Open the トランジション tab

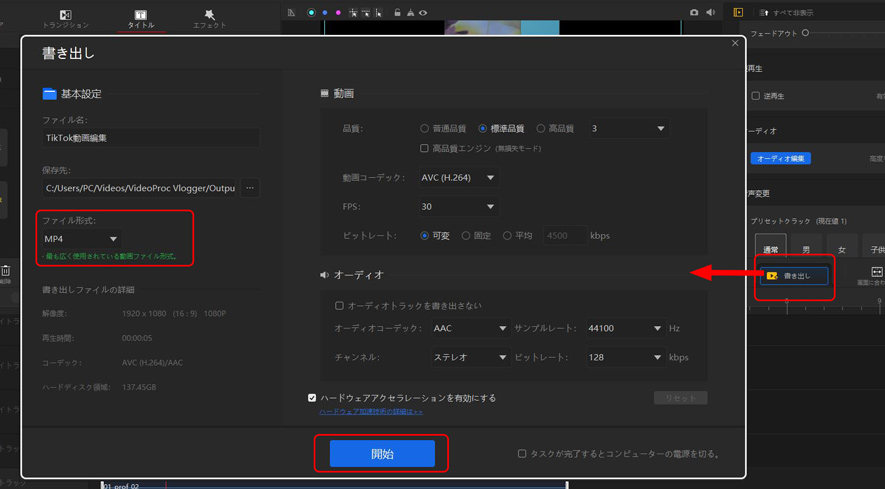(65, 19)
